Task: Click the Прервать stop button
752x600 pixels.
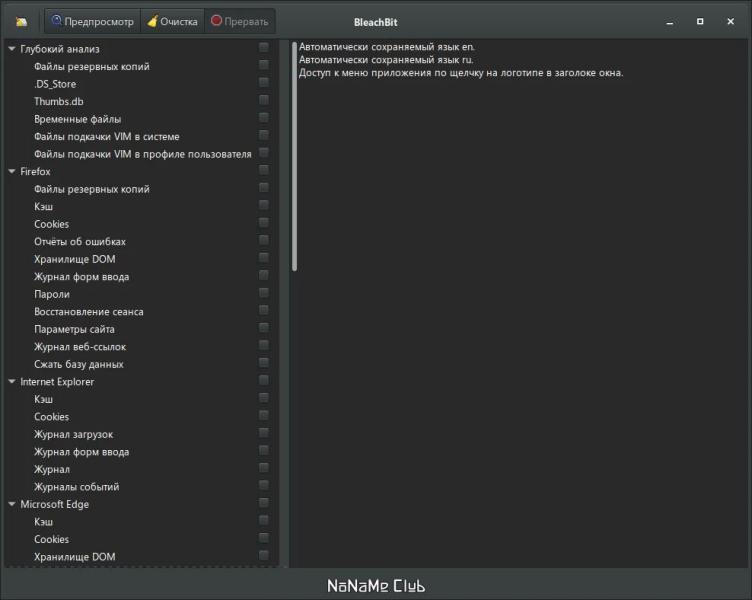Action: [240, 22]
